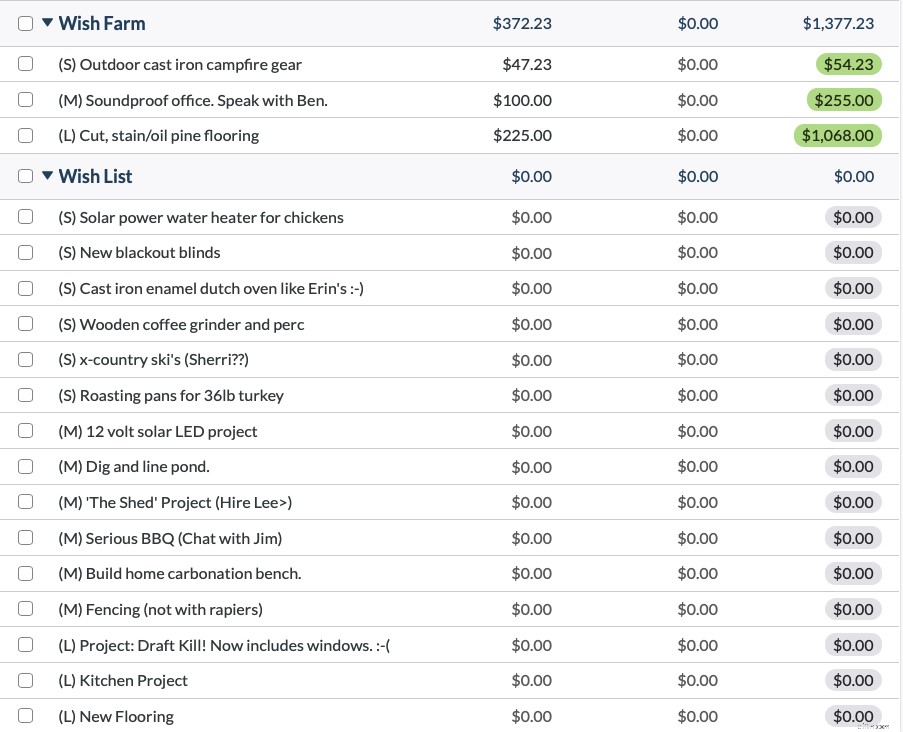The image size is (903, 732).
Task: Click the green $54.23 available pill
Action: [x=848, y=64]
